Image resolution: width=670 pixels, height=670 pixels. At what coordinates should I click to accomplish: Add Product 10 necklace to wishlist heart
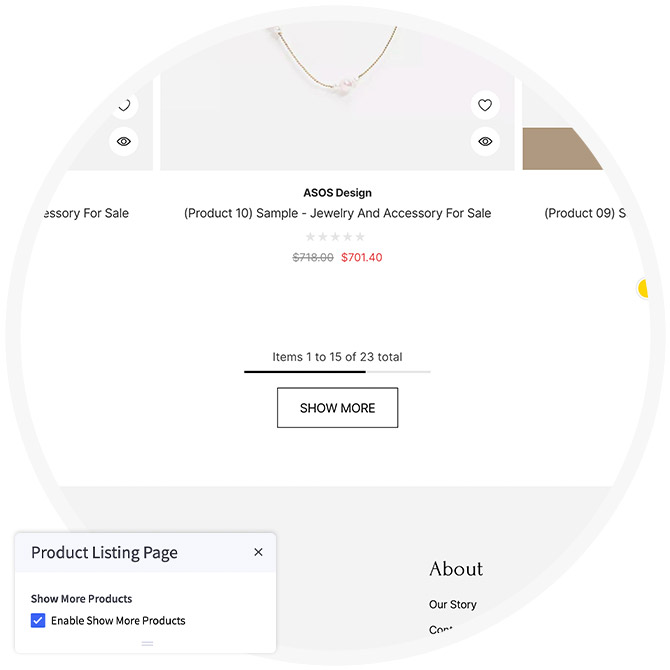pos(485,105)
